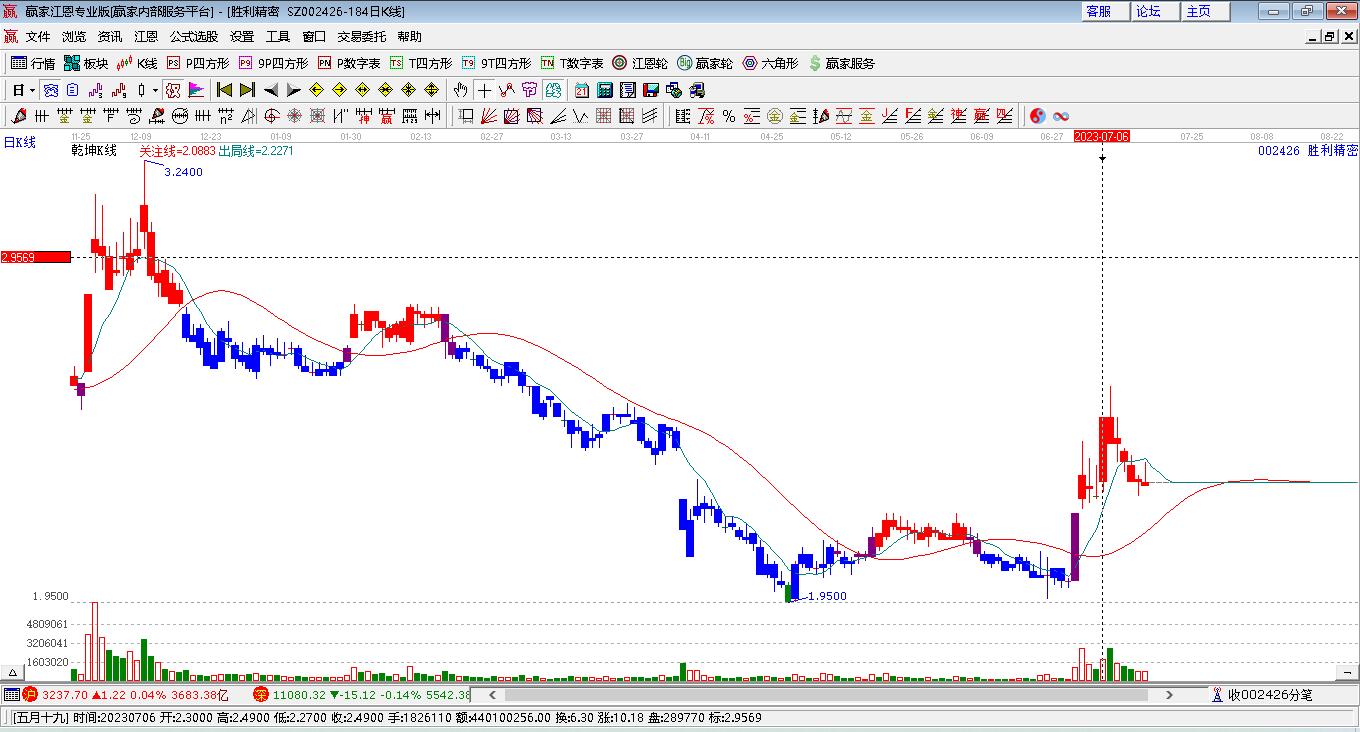The image size is (1360, 732).
Task: Click the 3.2400 high price label
Action: click(183, 172)
